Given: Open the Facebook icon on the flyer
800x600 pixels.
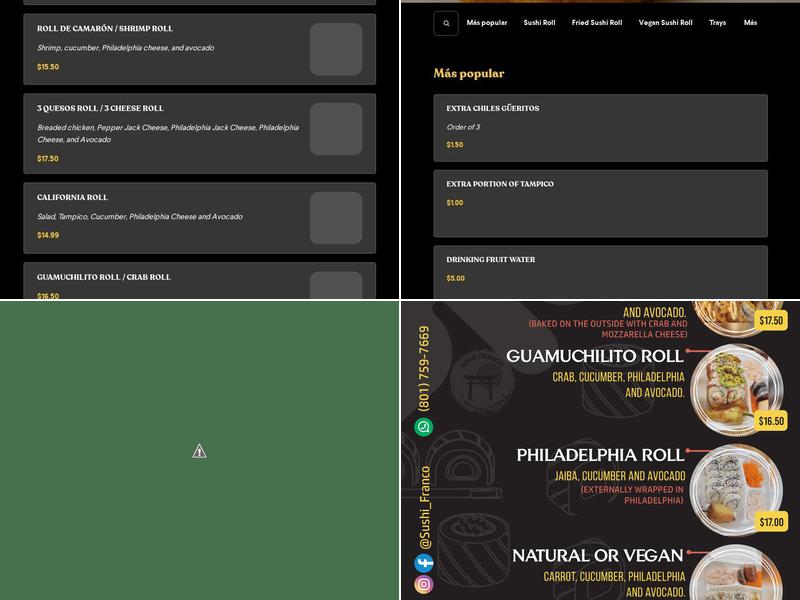Looking at the screenshot, I should coord(423,563).
